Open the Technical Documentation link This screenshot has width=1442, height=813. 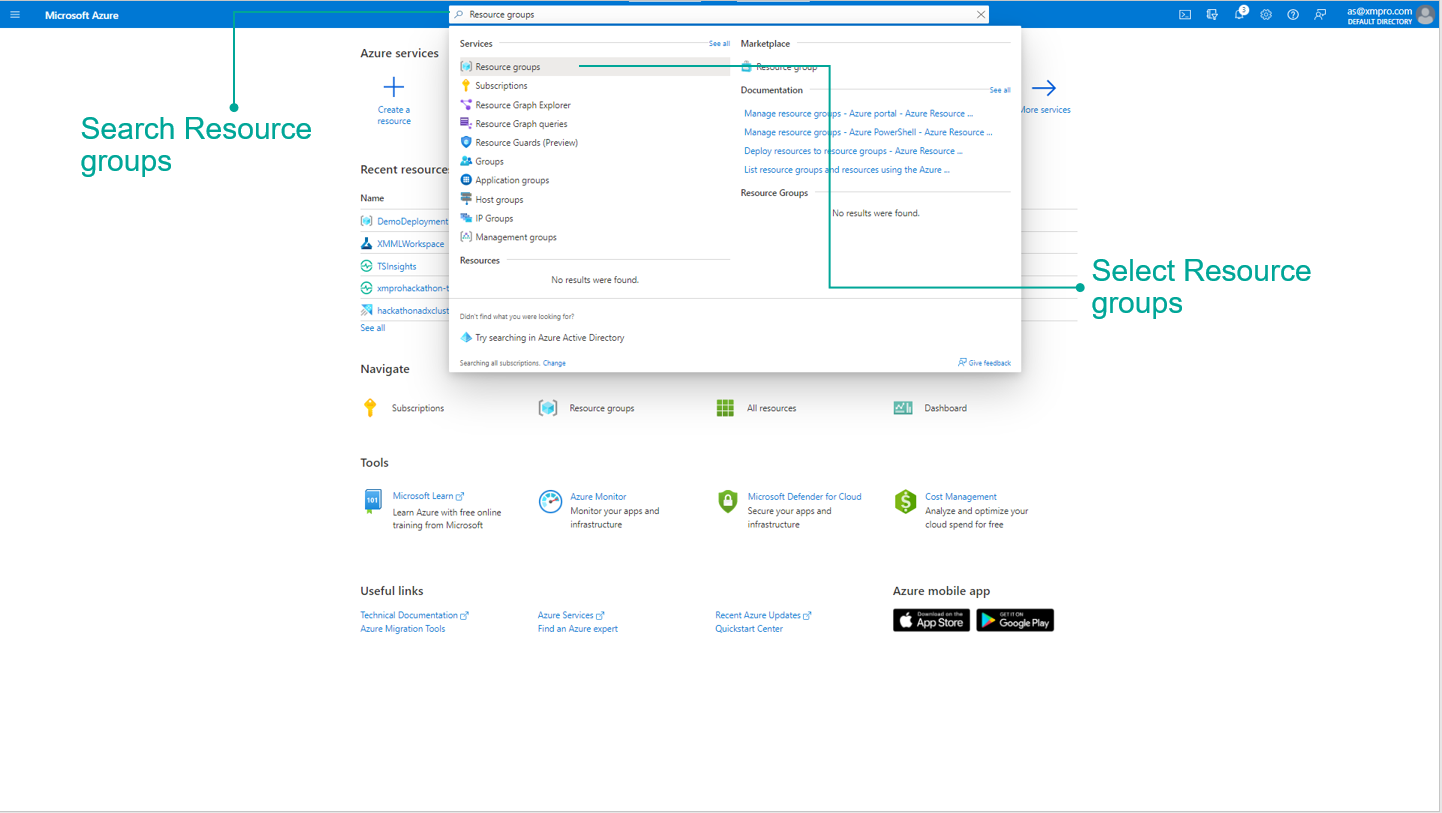click(x=414, y=616)
